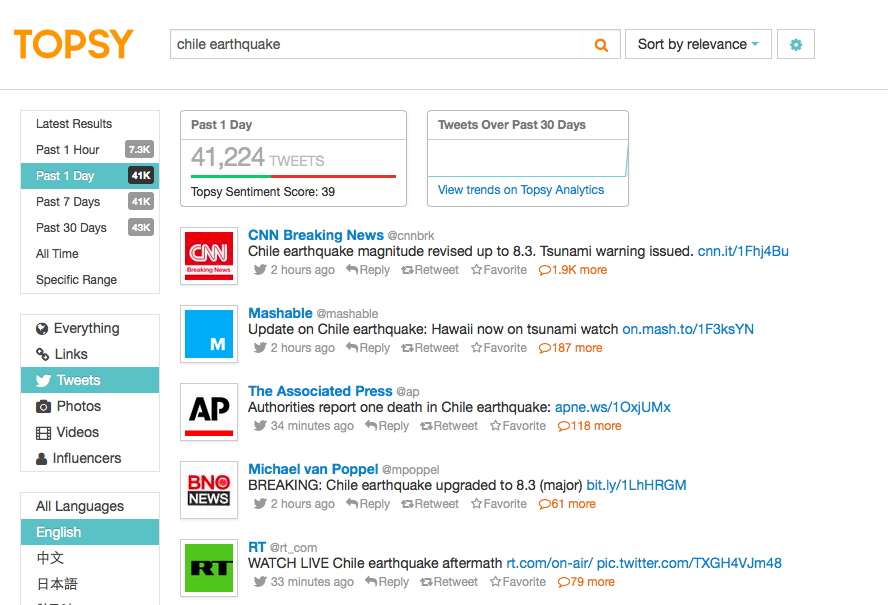888x605 pixels.
Task: Open the settings gear icon
Action: 796,44
